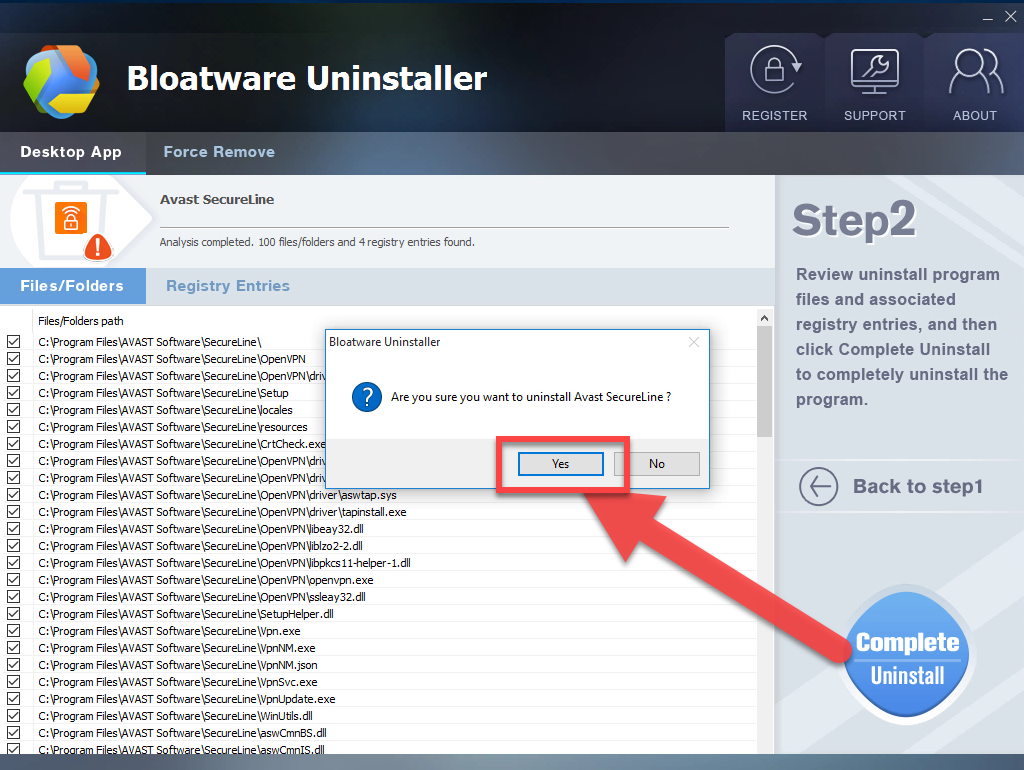Click the blue question mark icon

365,397
